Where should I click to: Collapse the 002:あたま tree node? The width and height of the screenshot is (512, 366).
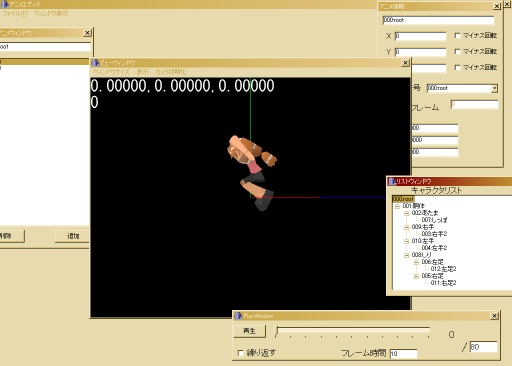[x=406, y=213]
